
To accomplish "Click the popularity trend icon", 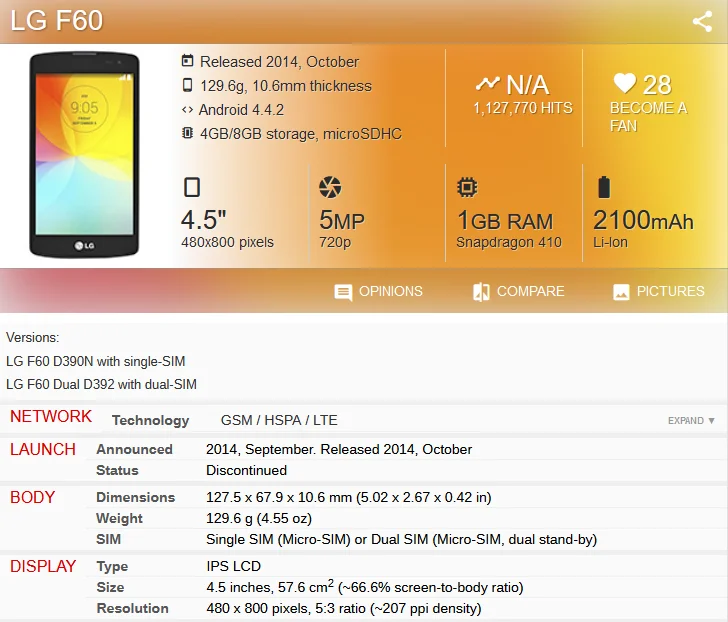I will 488,84.
